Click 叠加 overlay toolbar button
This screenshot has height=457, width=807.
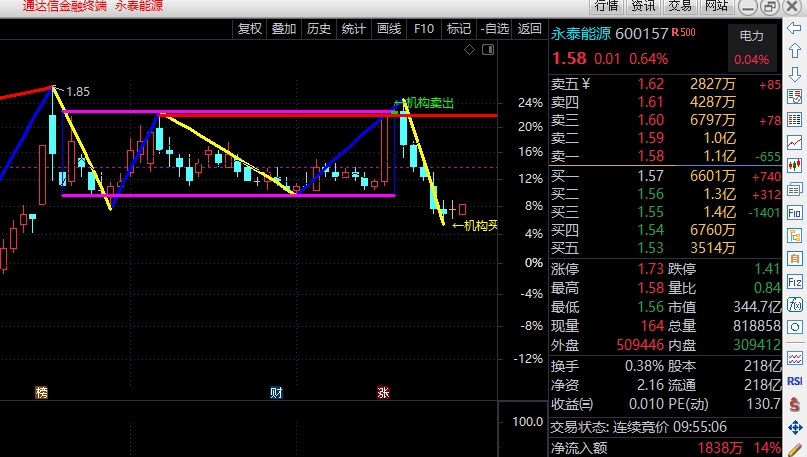284,29
